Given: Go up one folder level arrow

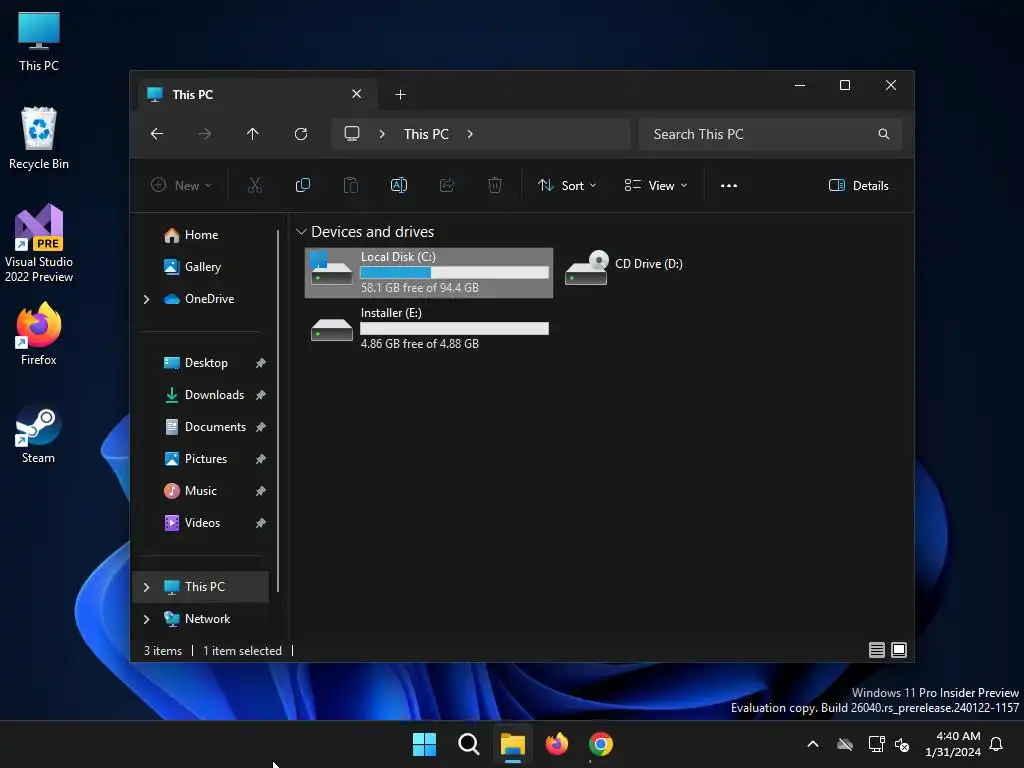Looking at the screenshot, I should tap(253, 134).
